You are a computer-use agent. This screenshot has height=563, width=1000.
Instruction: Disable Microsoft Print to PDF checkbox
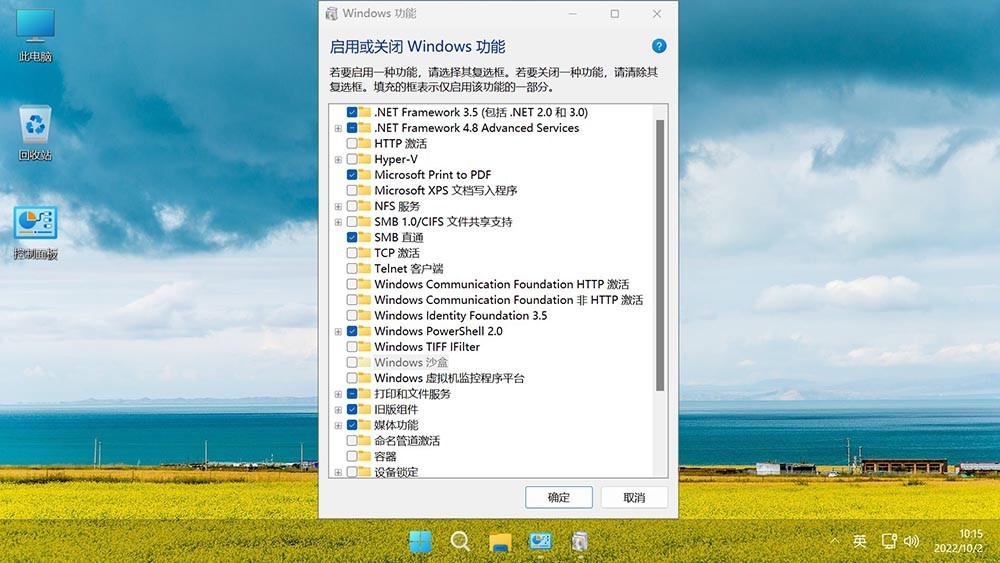[351, 175]
